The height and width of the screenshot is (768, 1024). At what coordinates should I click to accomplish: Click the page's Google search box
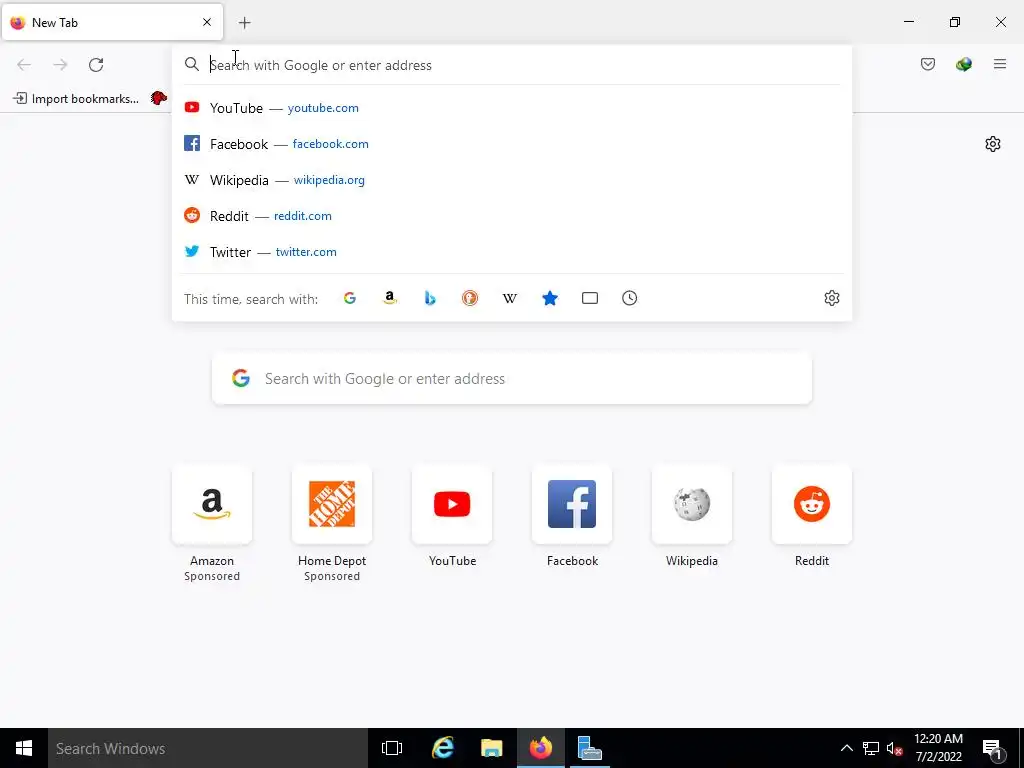click(511, 379)
